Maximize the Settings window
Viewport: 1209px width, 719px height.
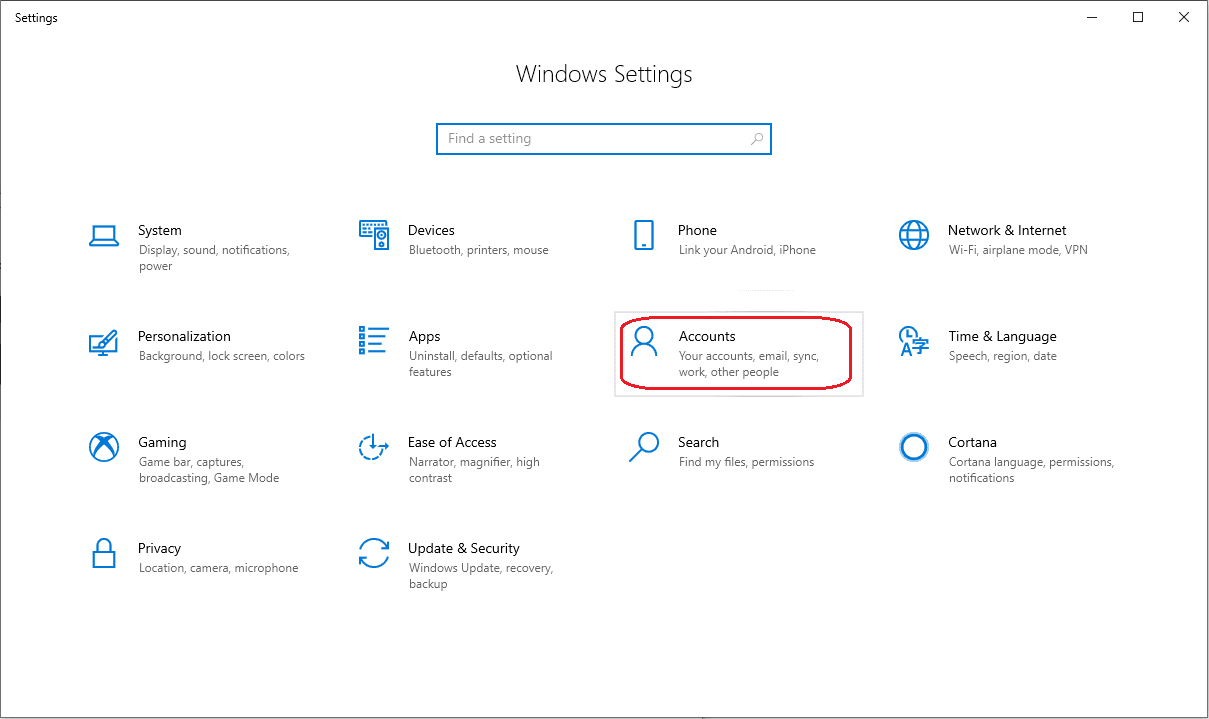point(1138,17)
